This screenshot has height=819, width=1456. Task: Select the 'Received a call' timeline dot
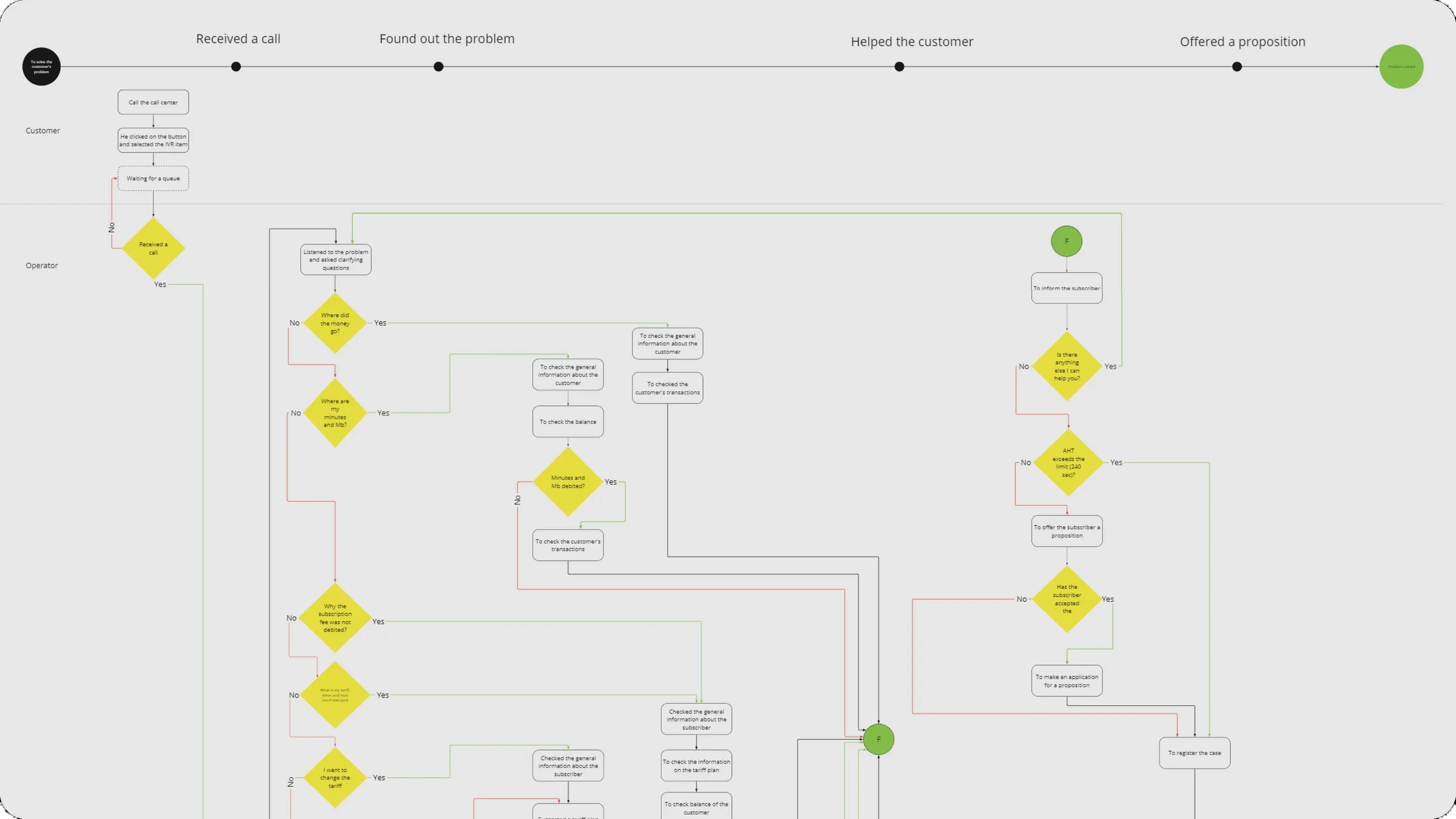pos(236,66)
